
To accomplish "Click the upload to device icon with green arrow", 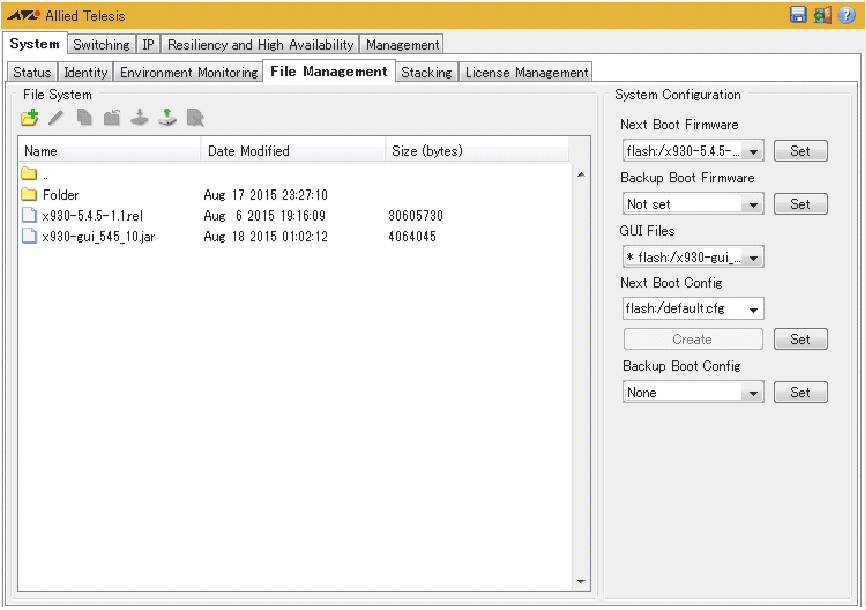I will 168,118.
